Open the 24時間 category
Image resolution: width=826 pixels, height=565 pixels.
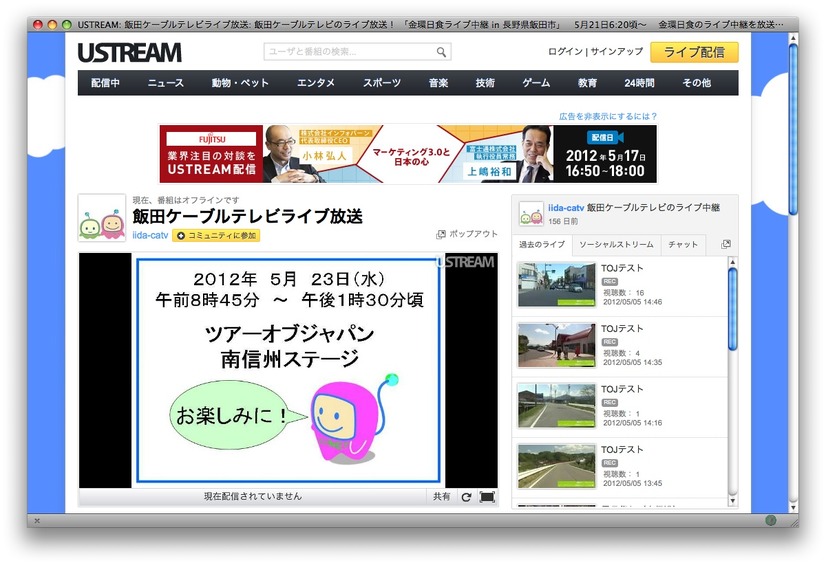(x=639, y=83)
